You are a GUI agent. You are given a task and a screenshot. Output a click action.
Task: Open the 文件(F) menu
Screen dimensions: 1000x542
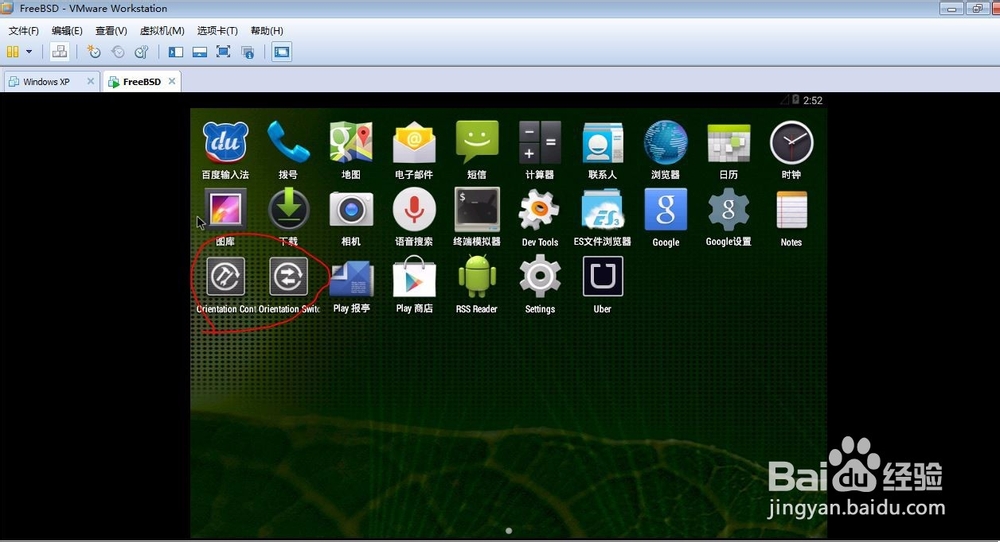click(x=24, y=31)
